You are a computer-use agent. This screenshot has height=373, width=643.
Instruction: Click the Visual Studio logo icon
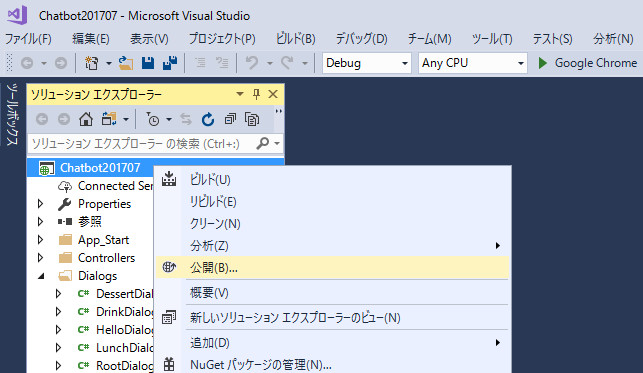pyautogui.click(x=17, y=15)
